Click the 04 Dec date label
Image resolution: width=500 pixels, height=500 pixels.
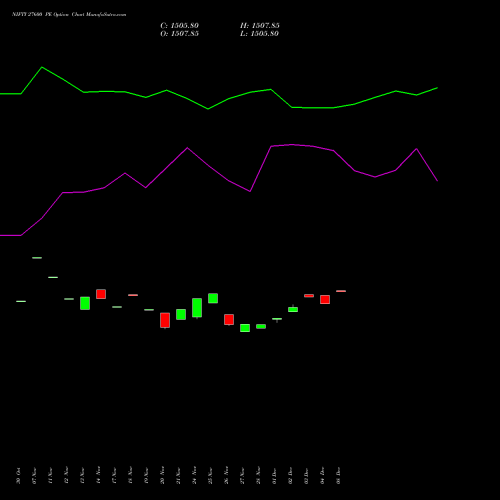(x=322, y=476)
